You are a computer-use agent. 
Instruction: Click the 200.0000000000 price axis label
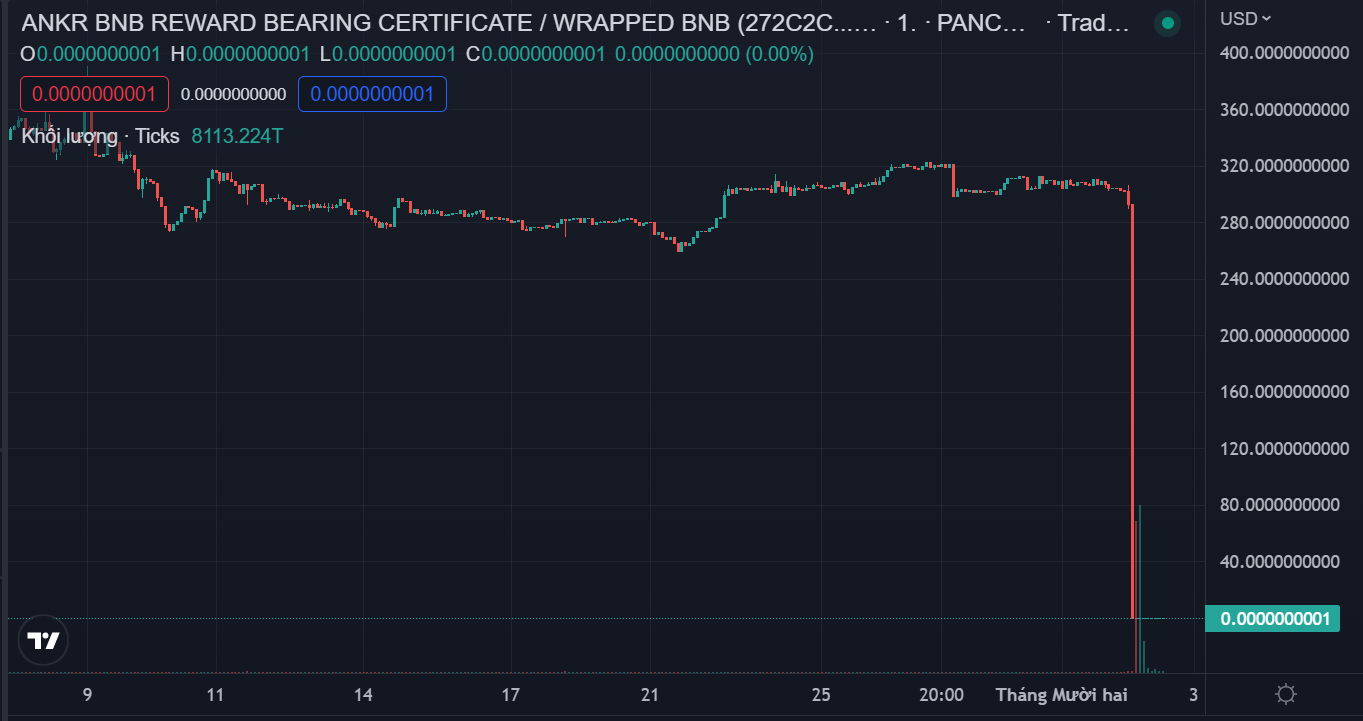click(x=1284, y=335)
